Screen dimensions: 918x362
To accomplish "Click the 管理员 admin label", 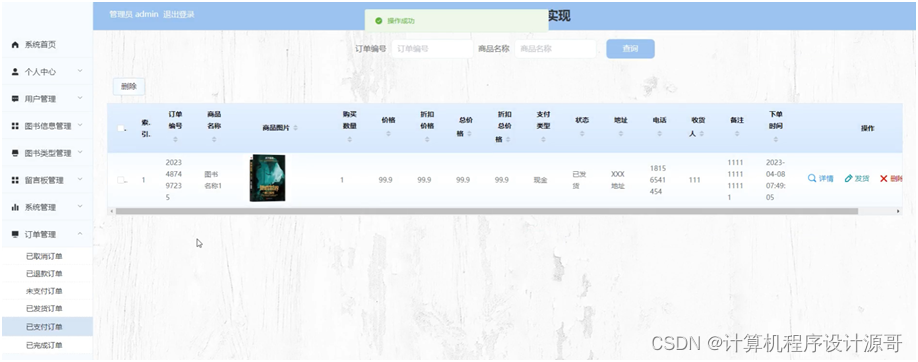I will [133, 14].
